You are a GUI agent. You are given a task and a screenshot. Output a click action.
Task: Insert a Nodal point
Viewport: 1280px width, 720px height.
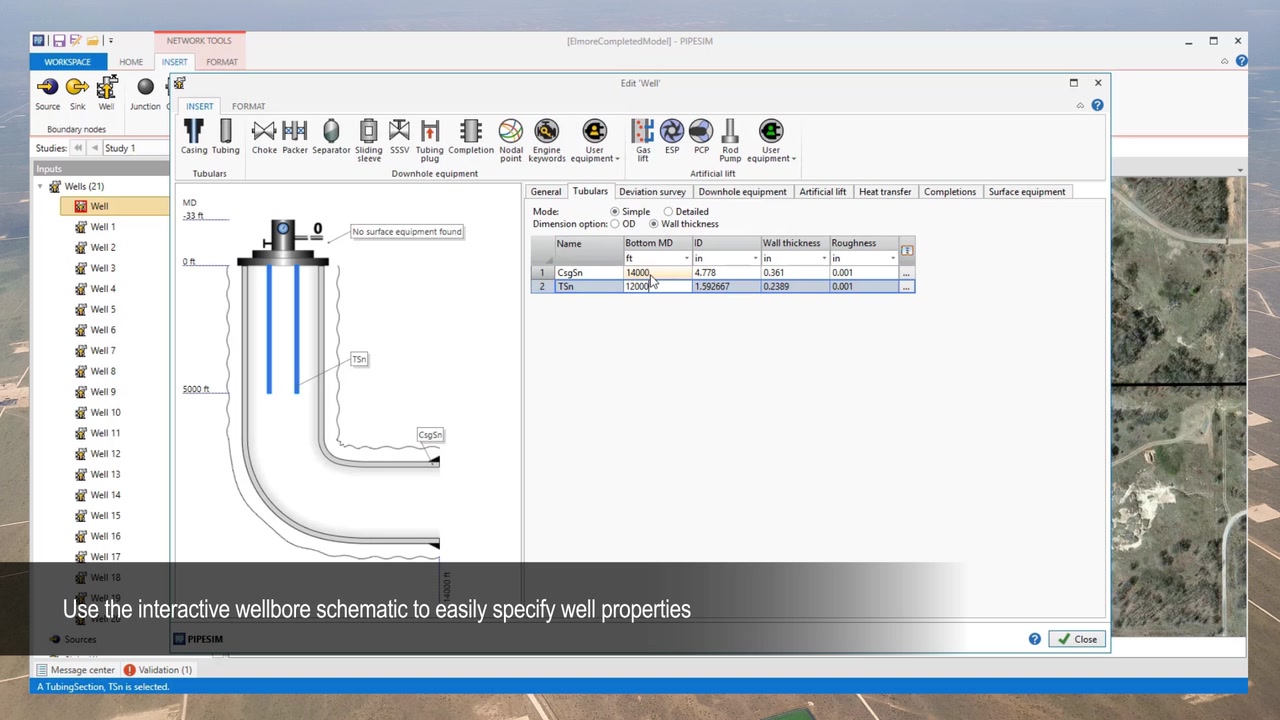(510, 141)
